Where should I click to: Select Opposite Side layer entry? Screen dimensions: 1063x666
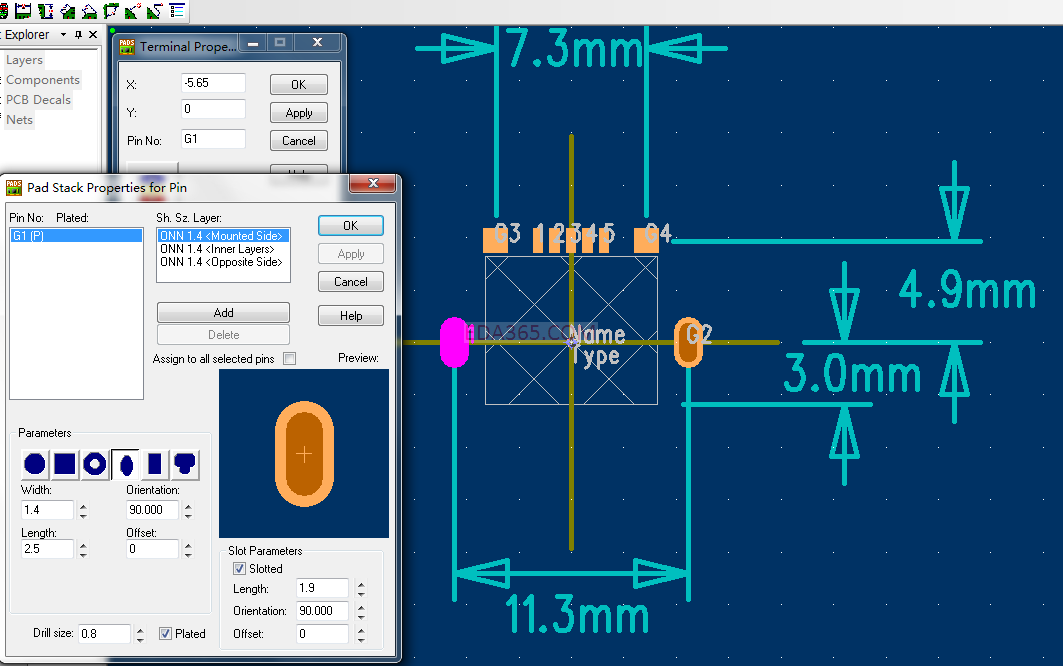click(223, 262)
